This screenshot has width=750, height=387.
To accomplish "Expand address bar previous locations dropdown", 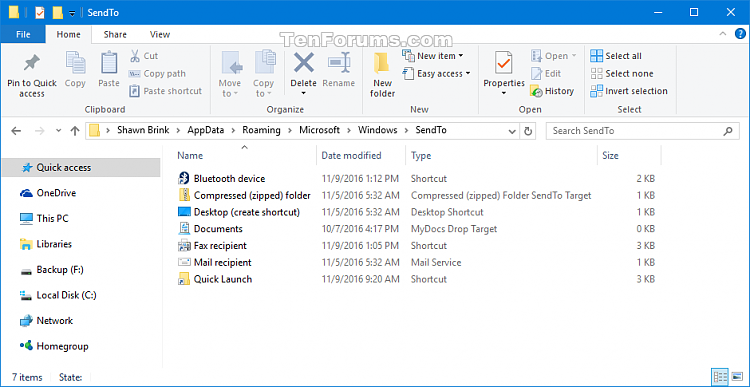I will (x=512, y=131).
